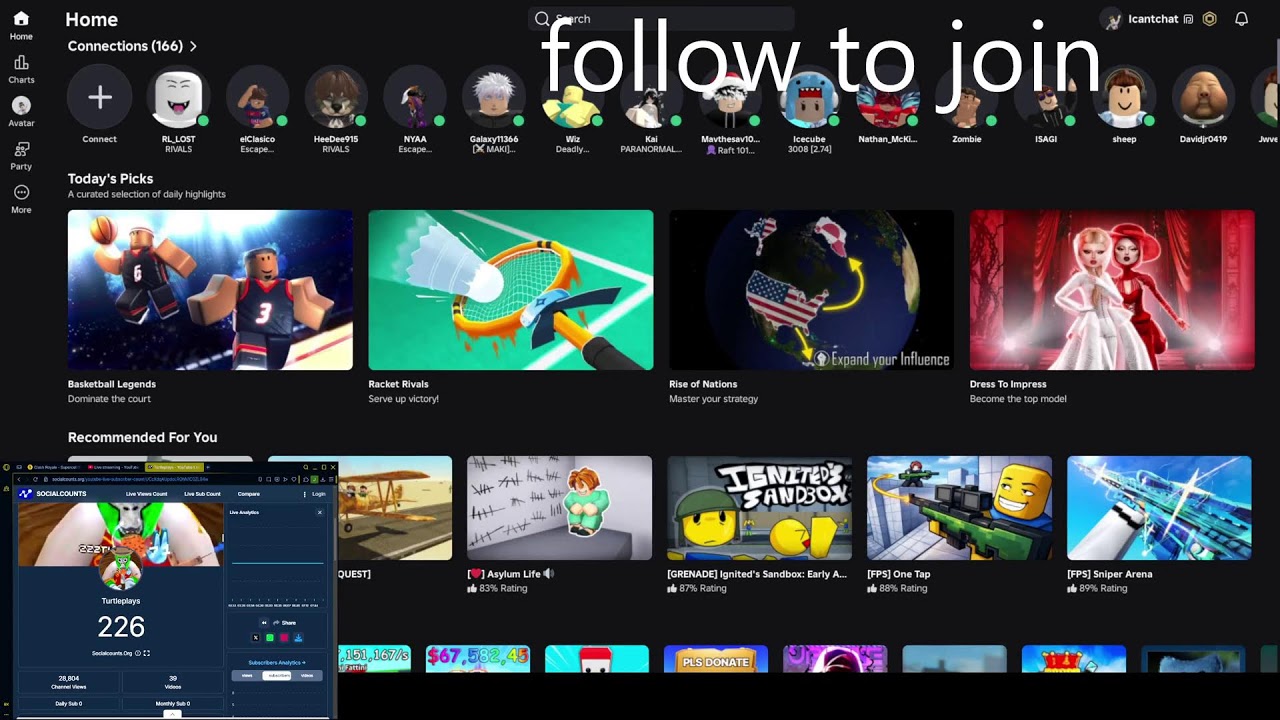Expand the Connections (166) list

[132, 46]
